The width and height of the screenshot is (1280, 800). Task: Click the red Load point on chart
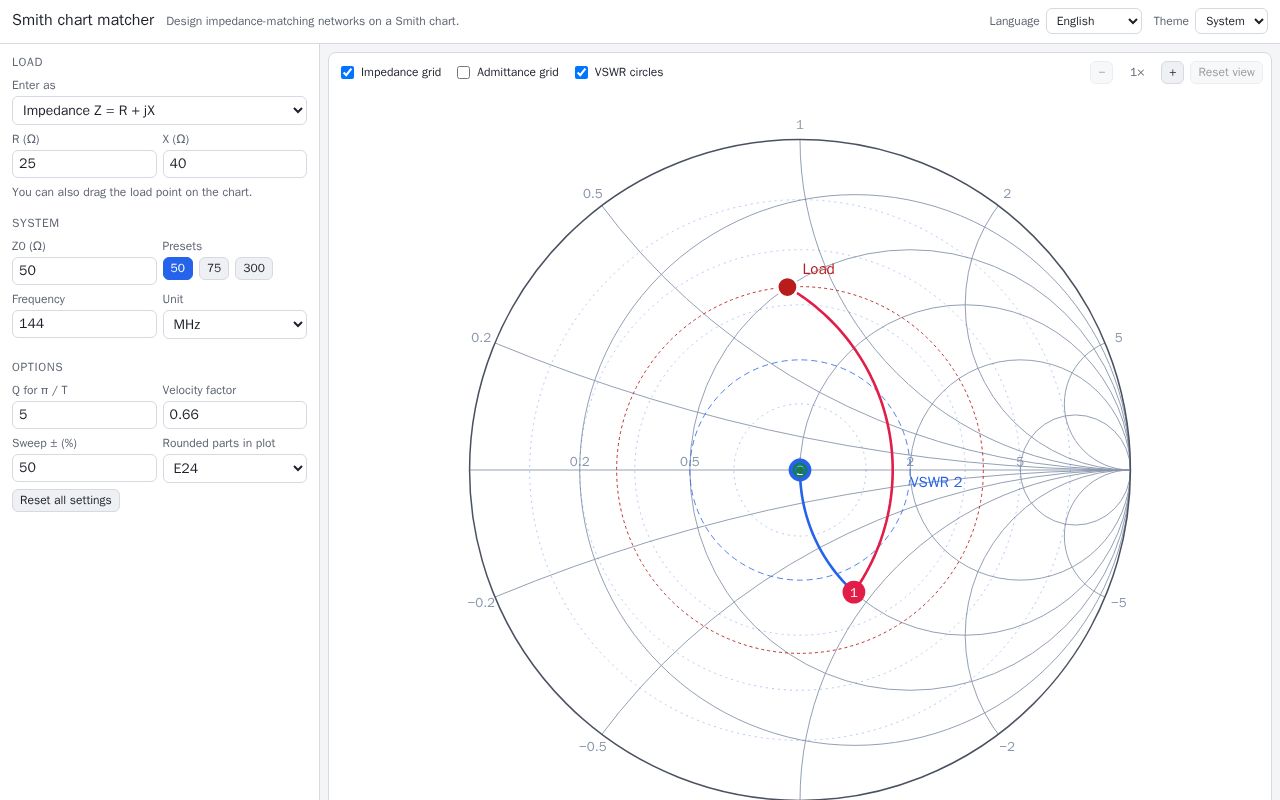pyautogui.click(x=787, y=287)
